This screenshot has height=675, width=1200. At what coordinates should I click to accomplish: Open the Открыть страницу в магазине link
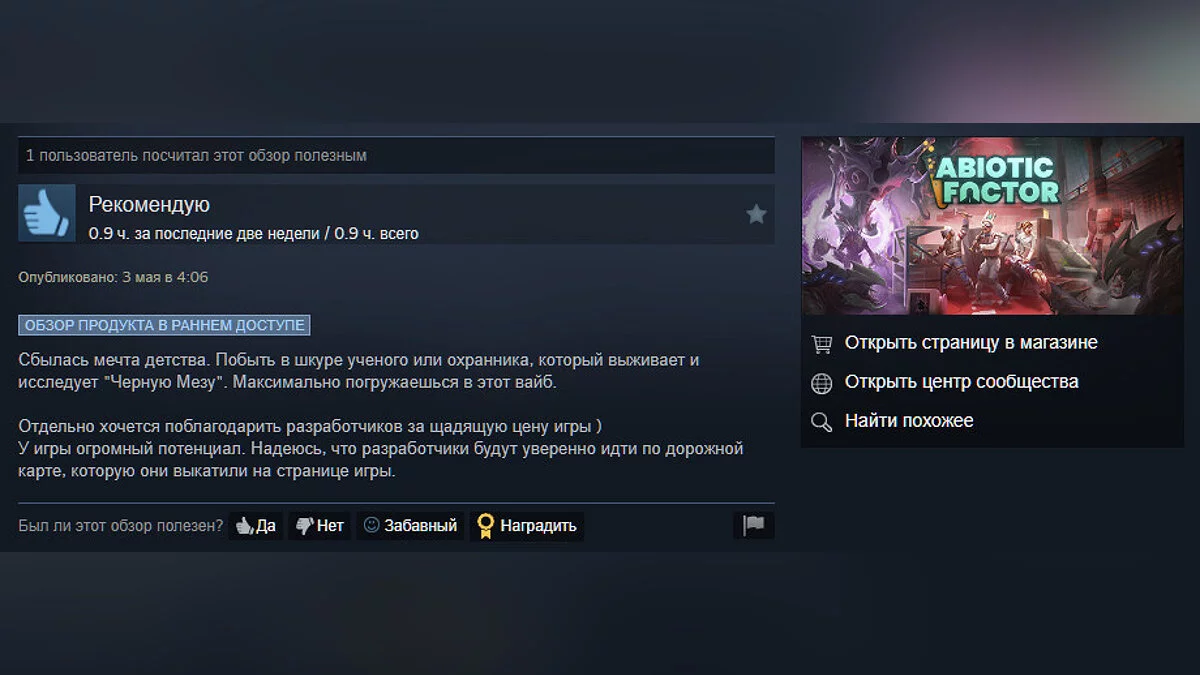[x=971, y=343]
